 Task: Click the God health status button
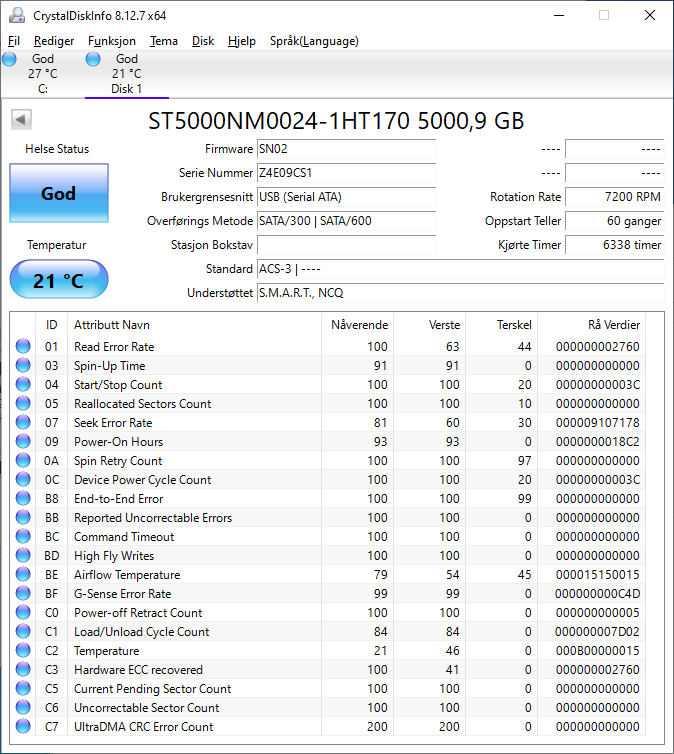(x=58, y=193)
